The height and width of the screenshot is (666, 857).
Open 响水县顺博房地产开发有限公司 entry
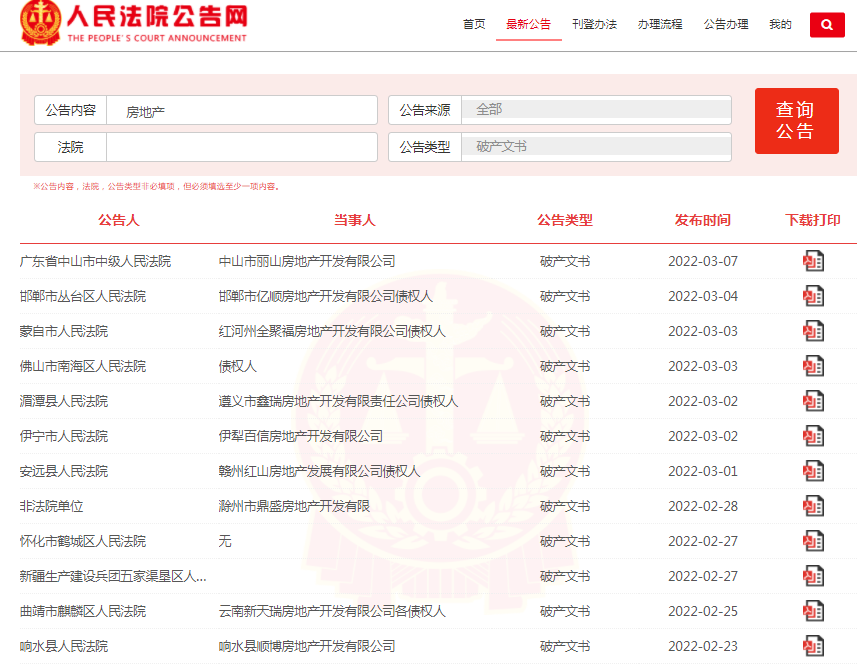(307, 646)
